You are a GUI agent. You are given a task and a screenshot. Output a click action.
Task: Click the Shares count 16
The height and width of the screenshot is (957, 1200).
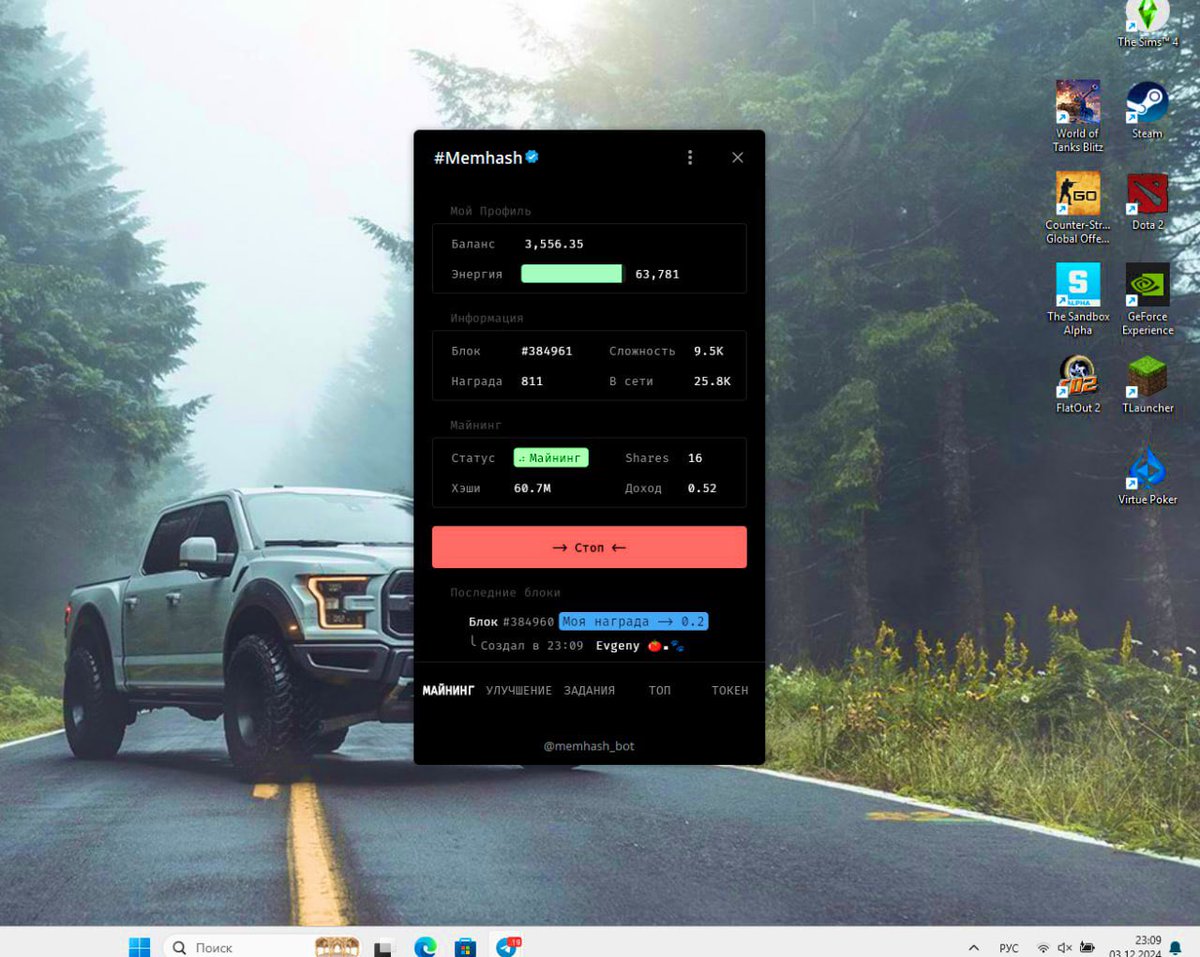coord(695,458)
